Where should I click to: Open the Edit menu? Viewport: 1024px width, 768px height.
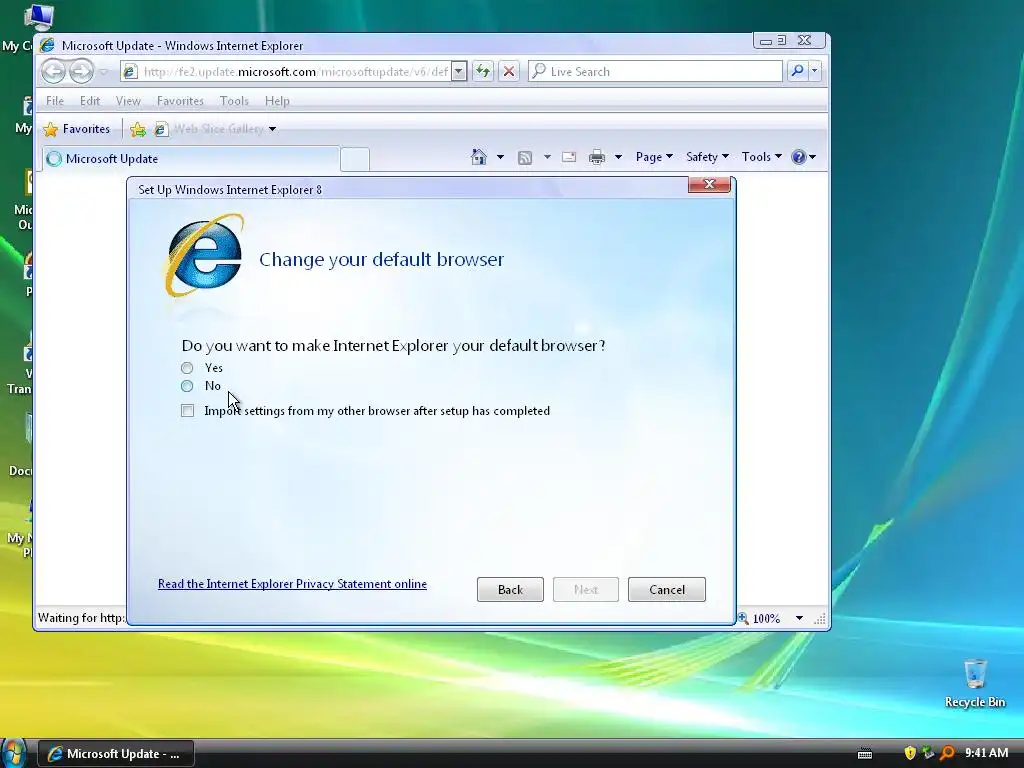[x=90, y=101]
